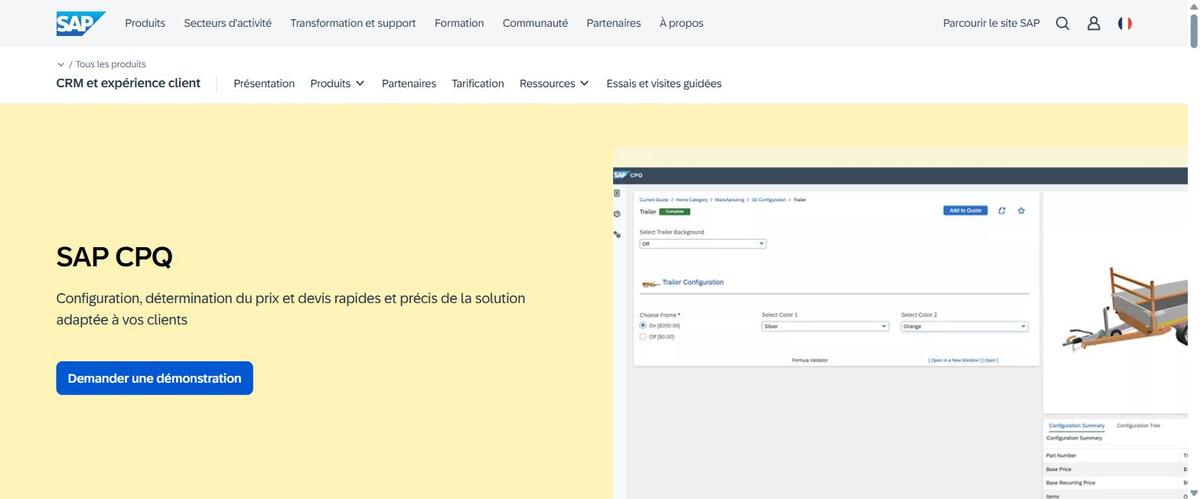1200x499 pixels.
Task: Click the SAP CPQ logo in demo image
Action: (x=628, y=174)
